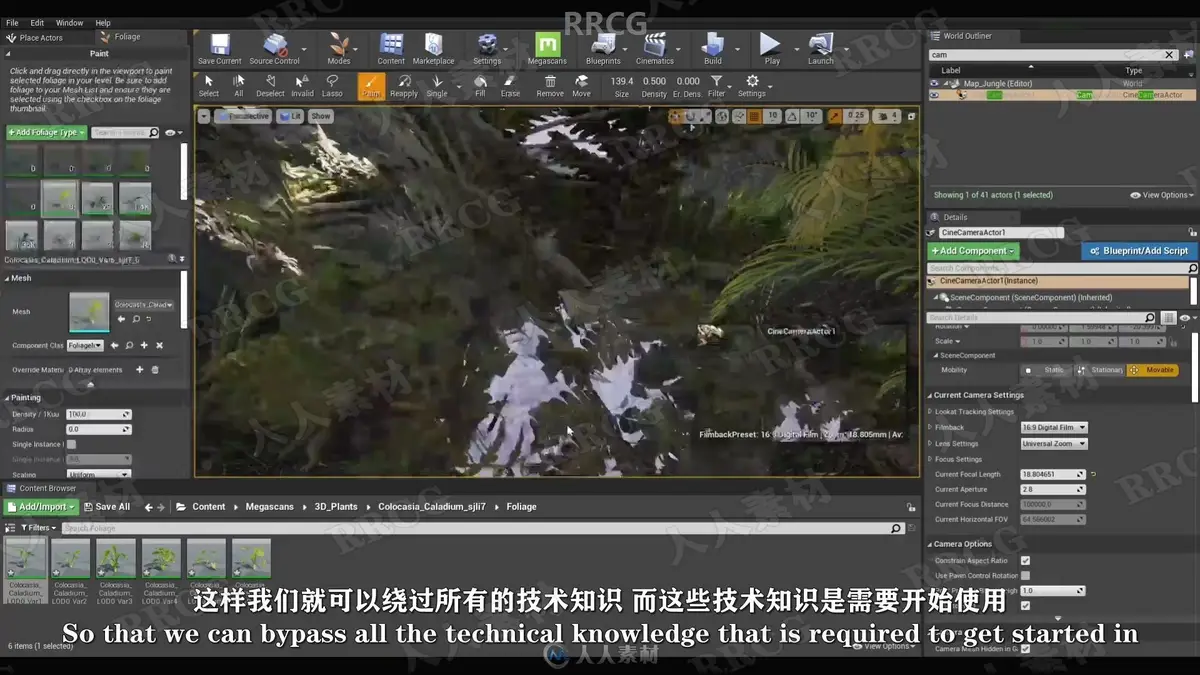Screen dimensions: 1200x675
Task: Click the foliage All selection tool
Action: coord(238,86)
